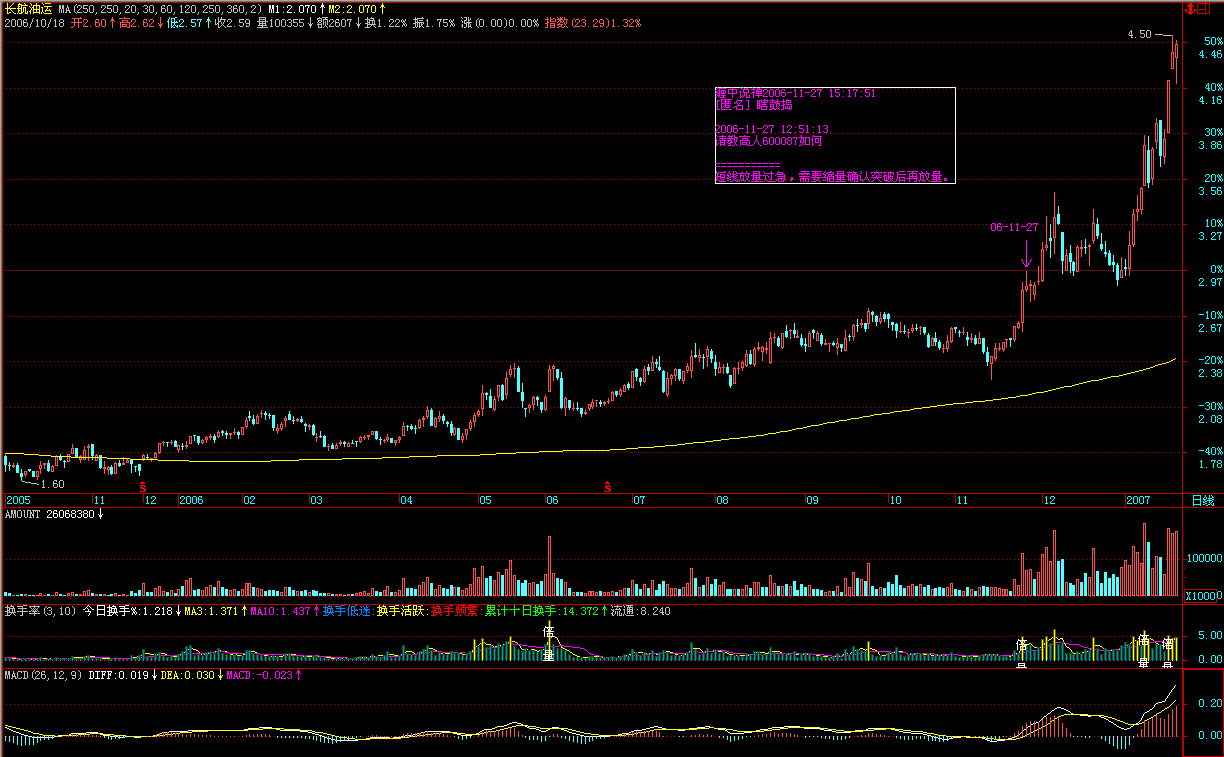Open the 日线 period selector

point(1203,500)
